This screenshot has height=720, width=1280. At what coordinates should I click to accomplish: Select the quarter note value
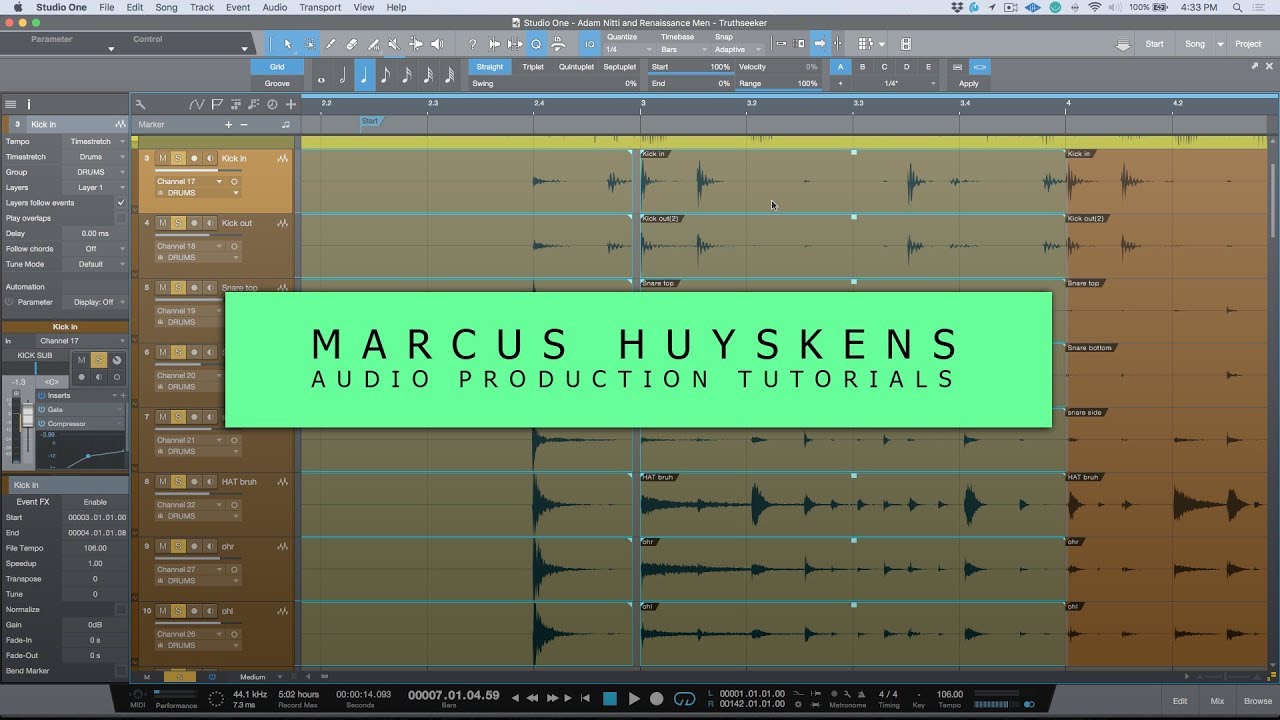point(363,76)
